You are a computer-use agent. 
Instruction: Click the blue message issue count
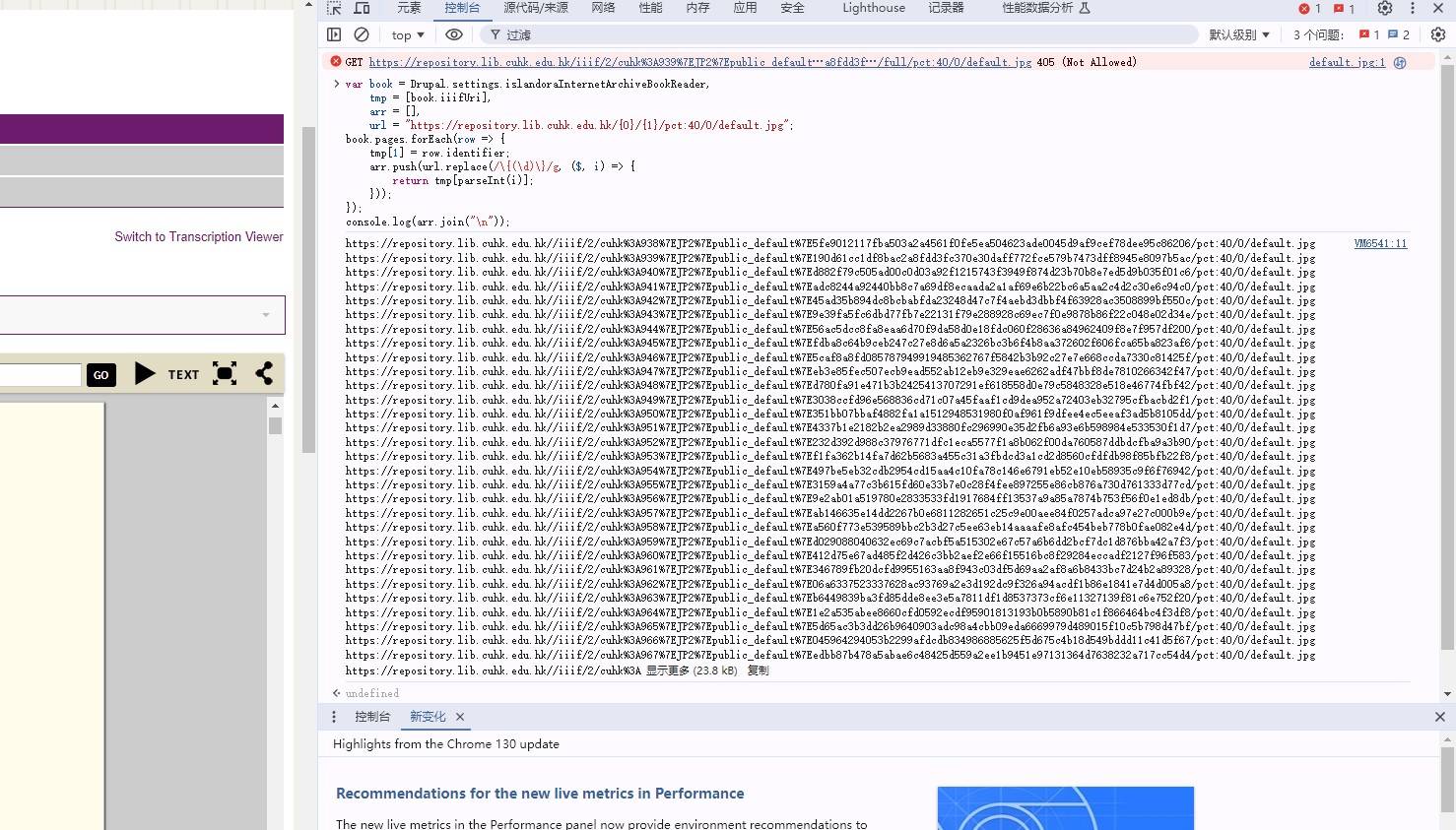(1399, 34)
